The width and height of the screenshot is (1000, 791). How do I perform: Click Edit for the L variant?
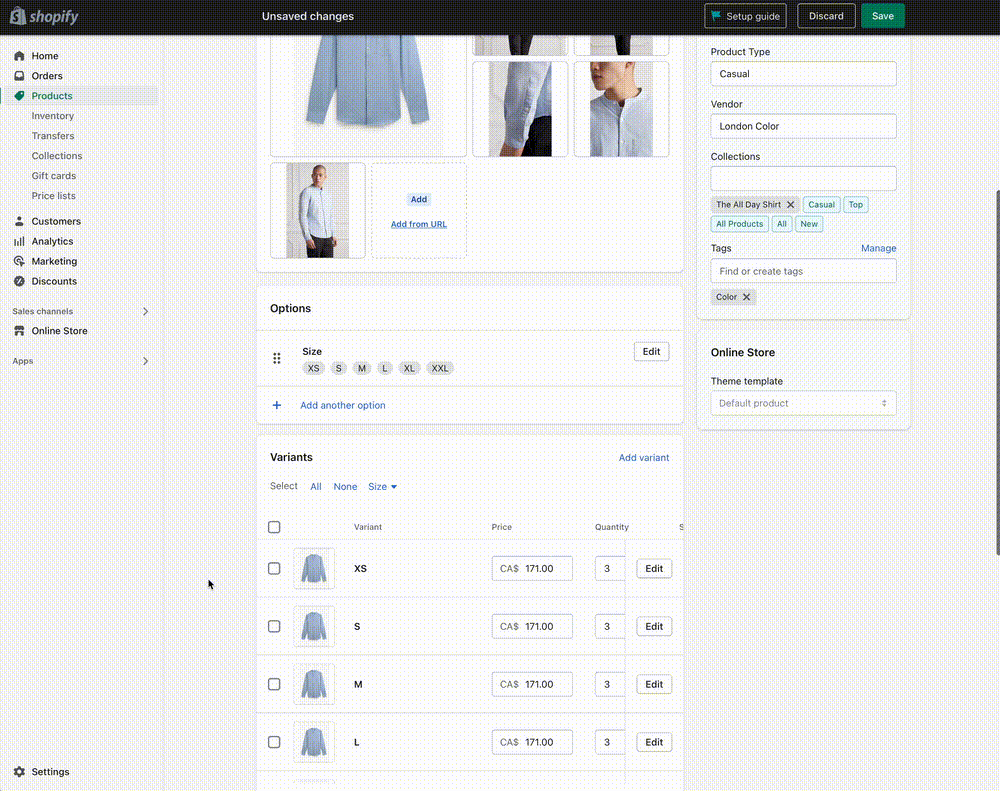click(x=654, y=742)
